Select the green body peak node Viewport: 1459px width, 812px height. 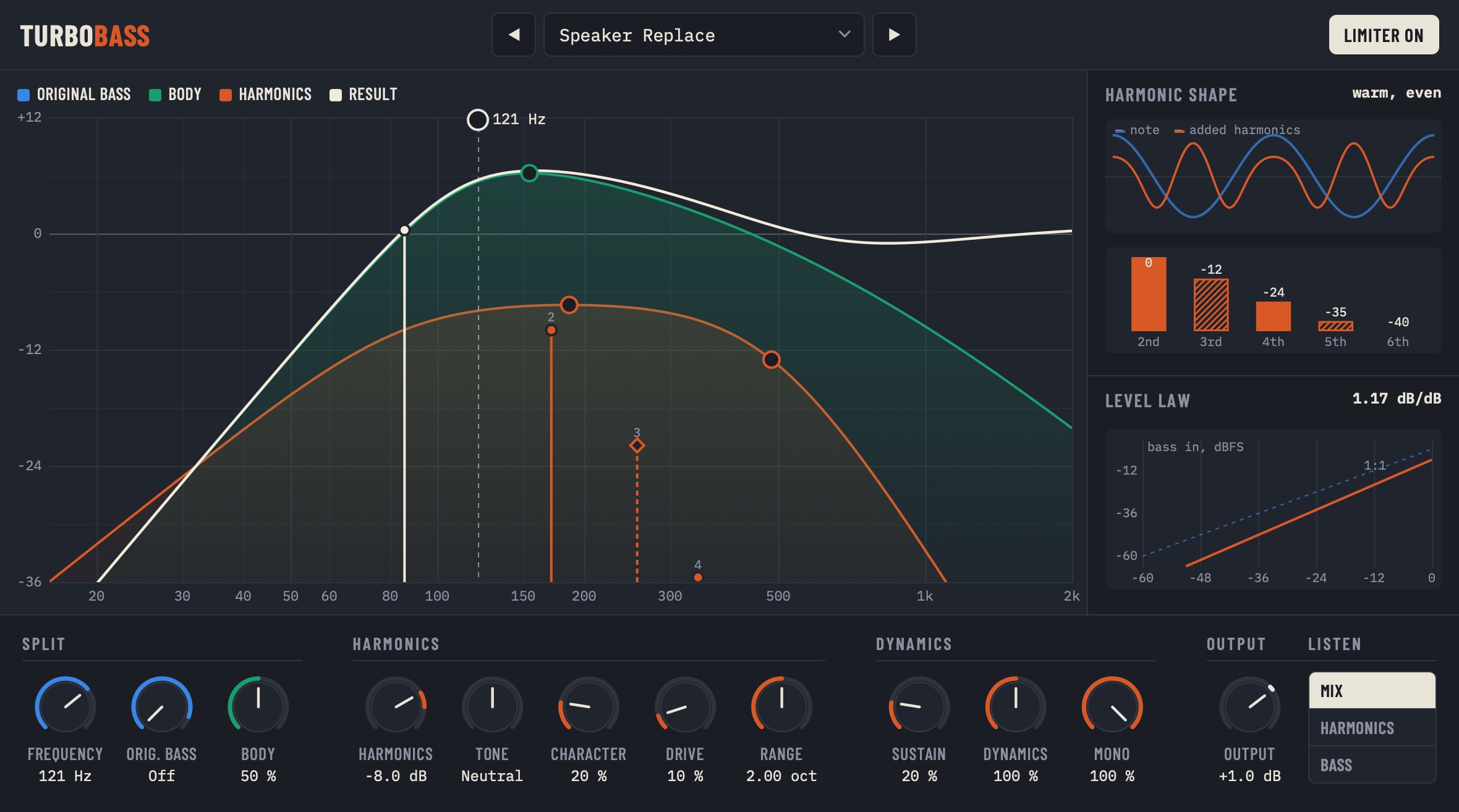tap(529, 173)
